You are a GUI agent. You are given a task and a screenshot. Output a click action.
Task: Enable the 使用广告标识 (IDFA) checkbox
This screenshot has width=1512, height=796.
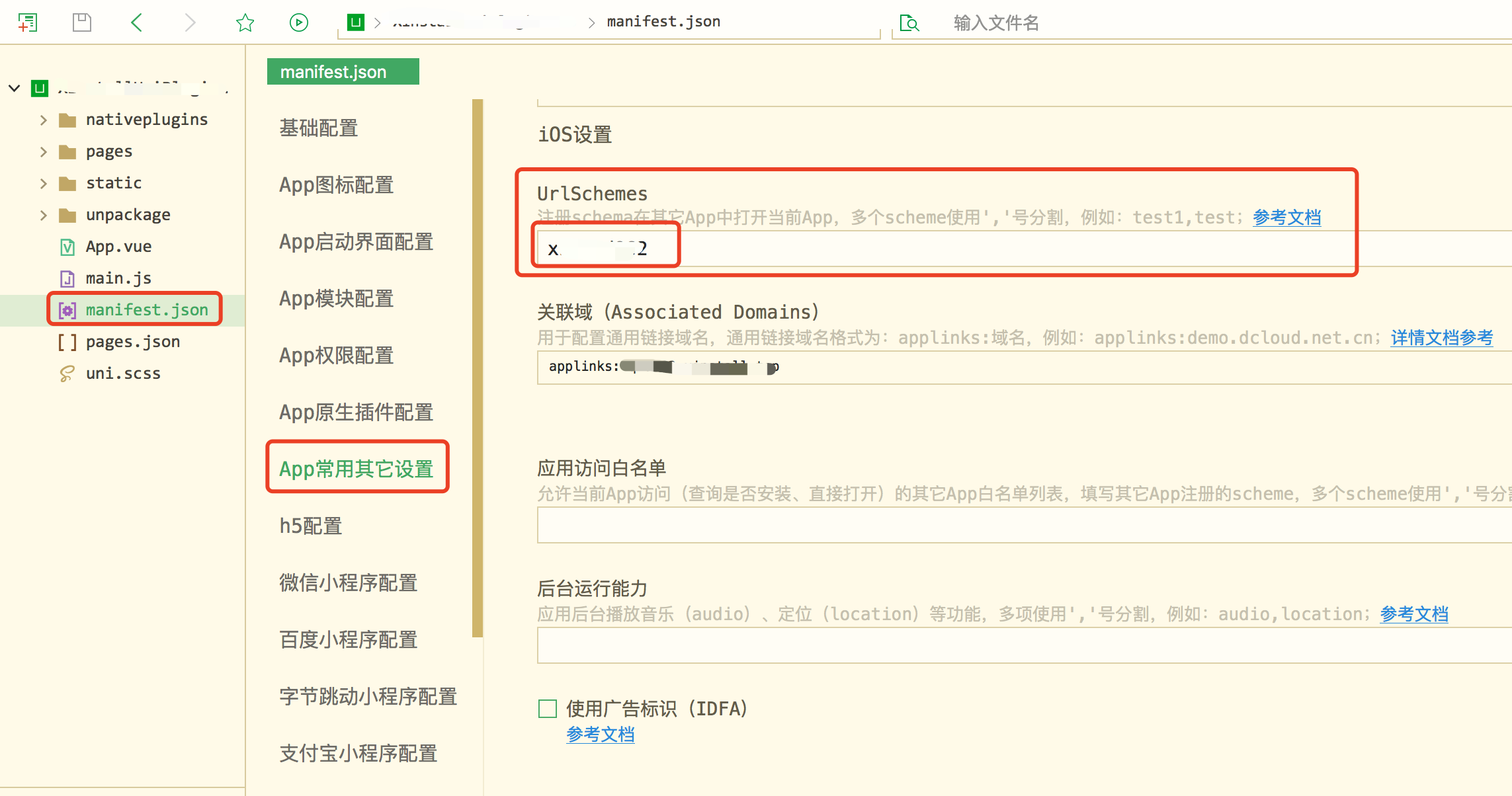(x=547, y=708)
